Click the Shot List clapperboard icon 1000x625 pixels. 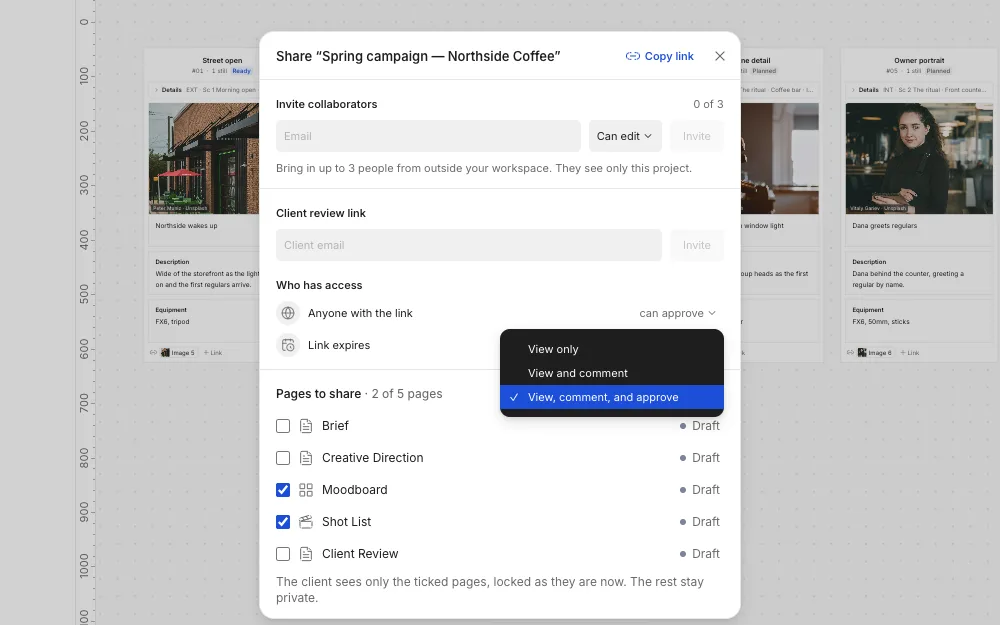tap(306, 522)
